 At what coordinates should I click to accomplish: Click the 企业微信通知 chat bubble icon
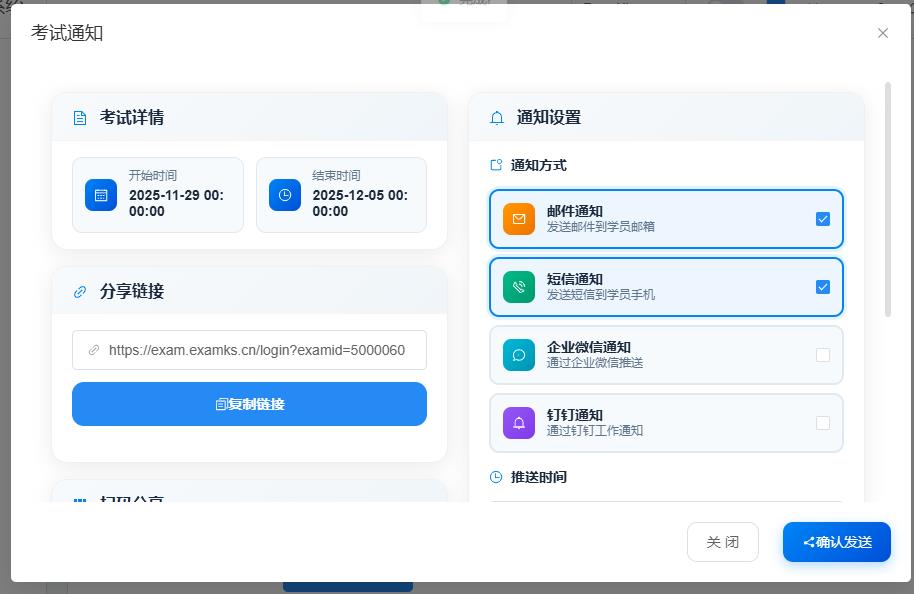coord(518,355)
